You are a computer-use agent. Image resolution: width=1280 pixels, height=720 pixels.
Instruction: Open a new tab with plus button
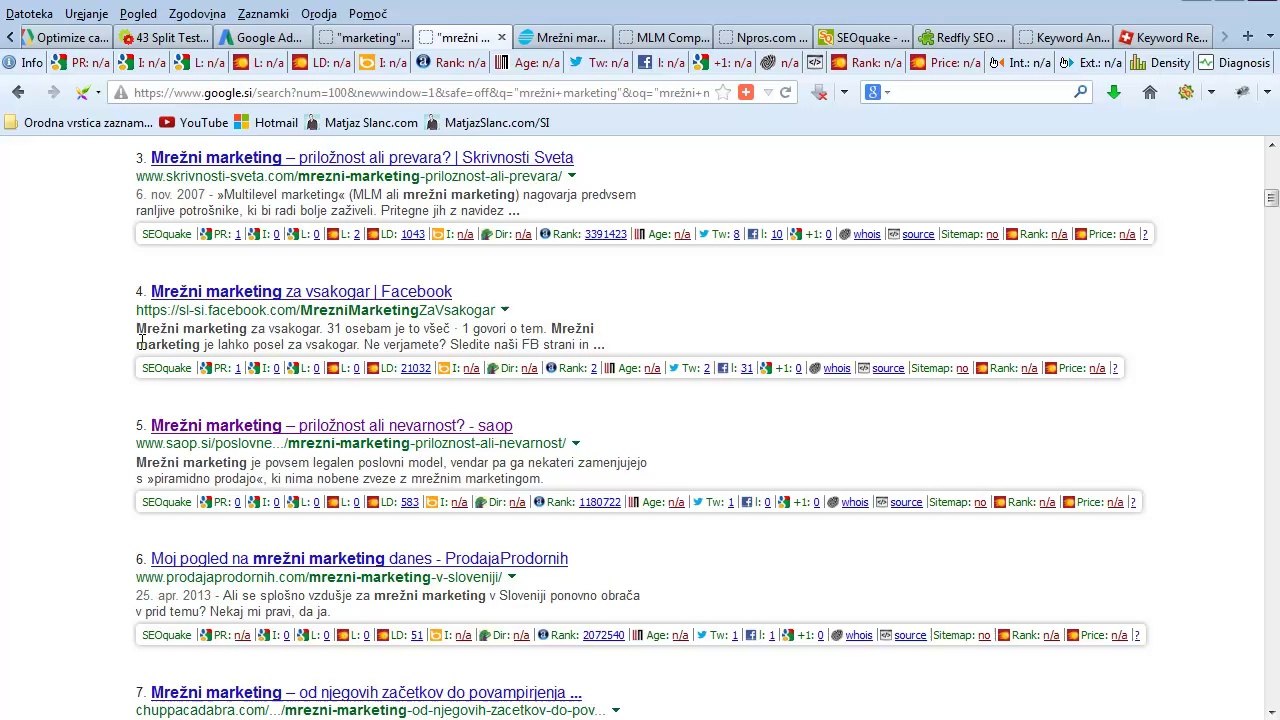point(1247,36)
